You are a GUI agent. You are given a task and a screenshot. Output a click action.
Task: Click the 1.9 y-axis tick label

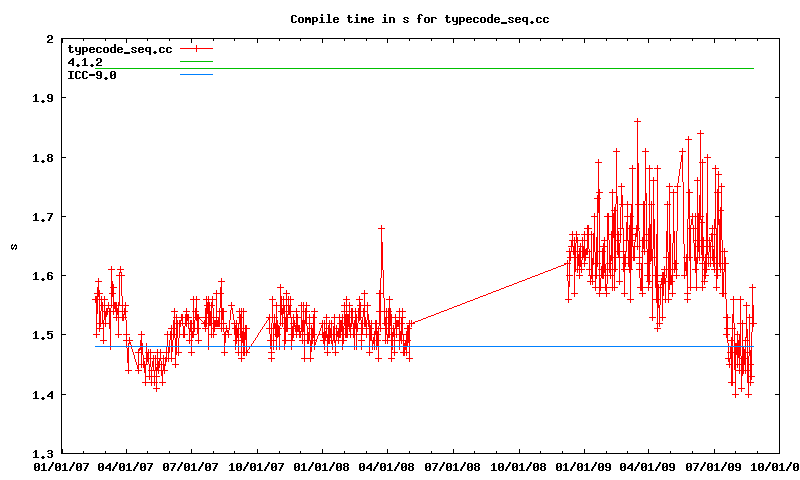point(41,98)
